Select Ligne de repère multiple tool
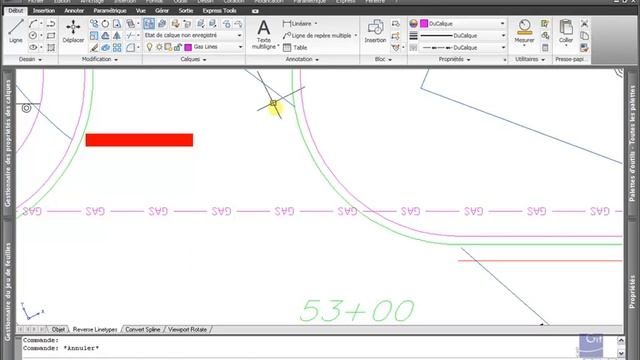 [x=320, y=36]
